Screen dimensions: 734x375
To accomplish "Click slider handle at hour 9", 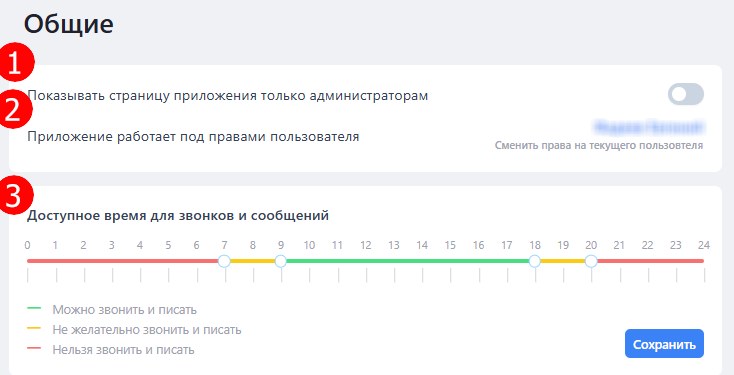I will pos(280,261).
